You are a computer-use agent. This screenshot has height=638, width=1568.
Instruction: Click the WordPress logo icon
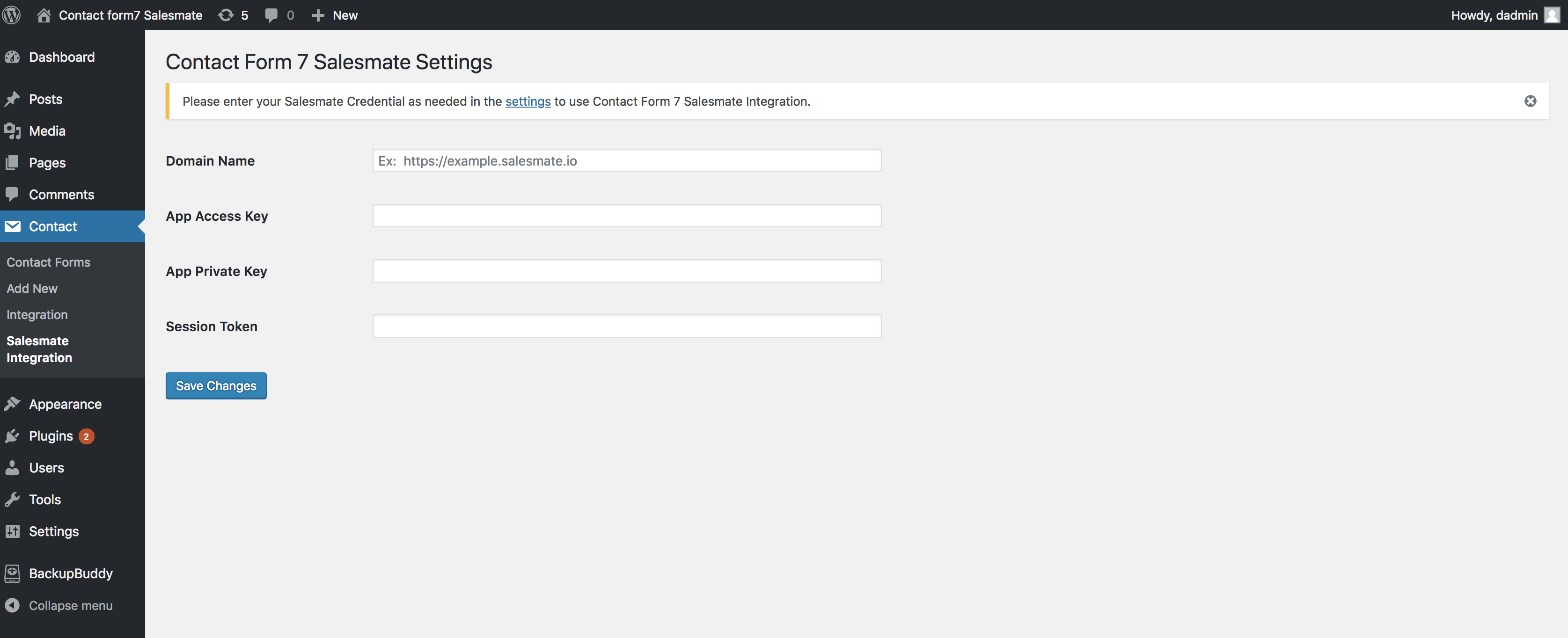[x=12, y=14]
